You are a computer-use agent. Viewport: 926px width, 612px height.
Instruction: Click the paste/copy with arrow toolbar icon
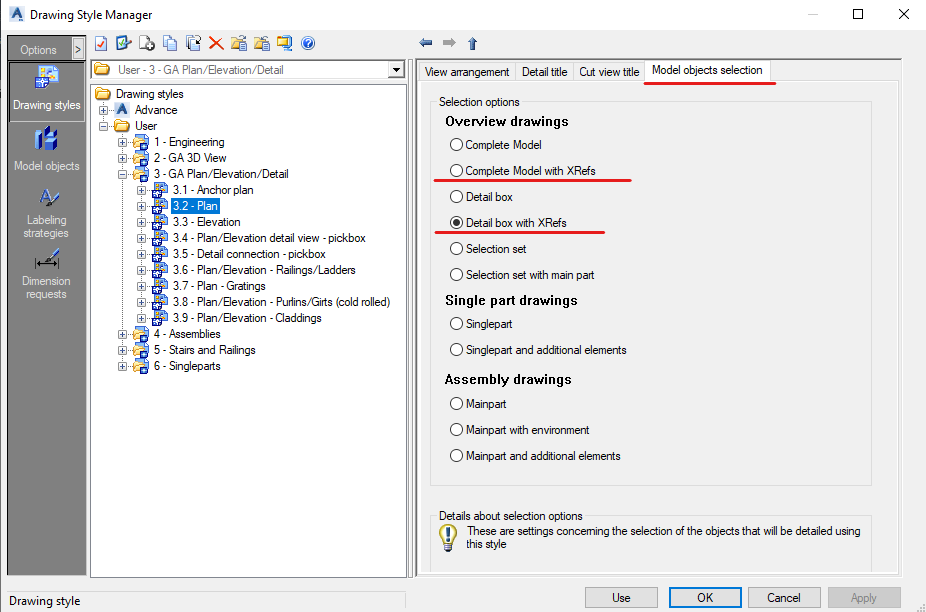pos(193,43)
